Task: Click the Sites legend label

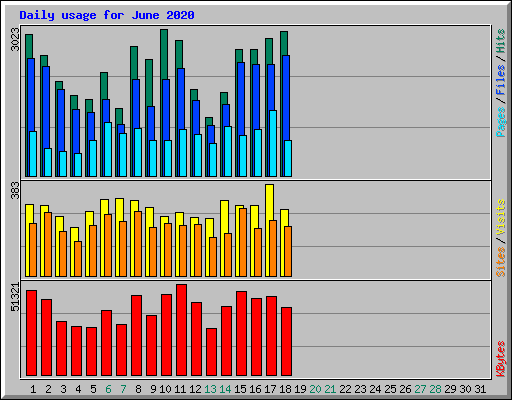Action: click(x=501, y=262)
